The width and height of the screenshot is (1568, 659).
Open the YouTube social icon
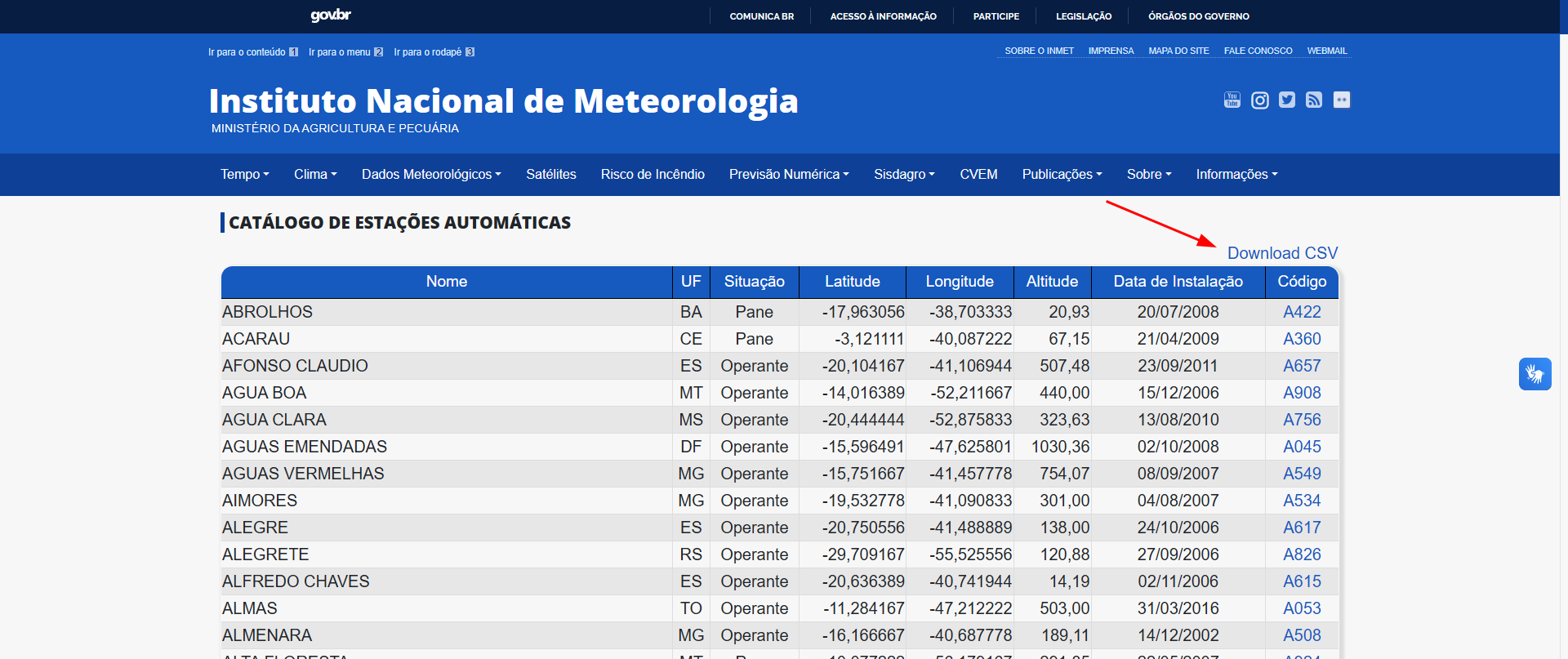click(1232, 100)
